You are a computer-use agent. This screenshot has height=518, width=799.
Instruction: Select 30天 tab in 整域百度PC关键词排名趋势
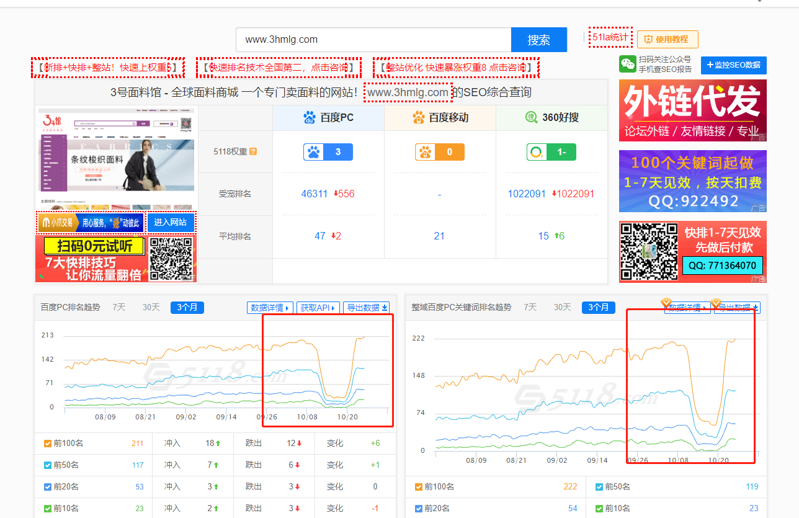click(x=562, y=307)
